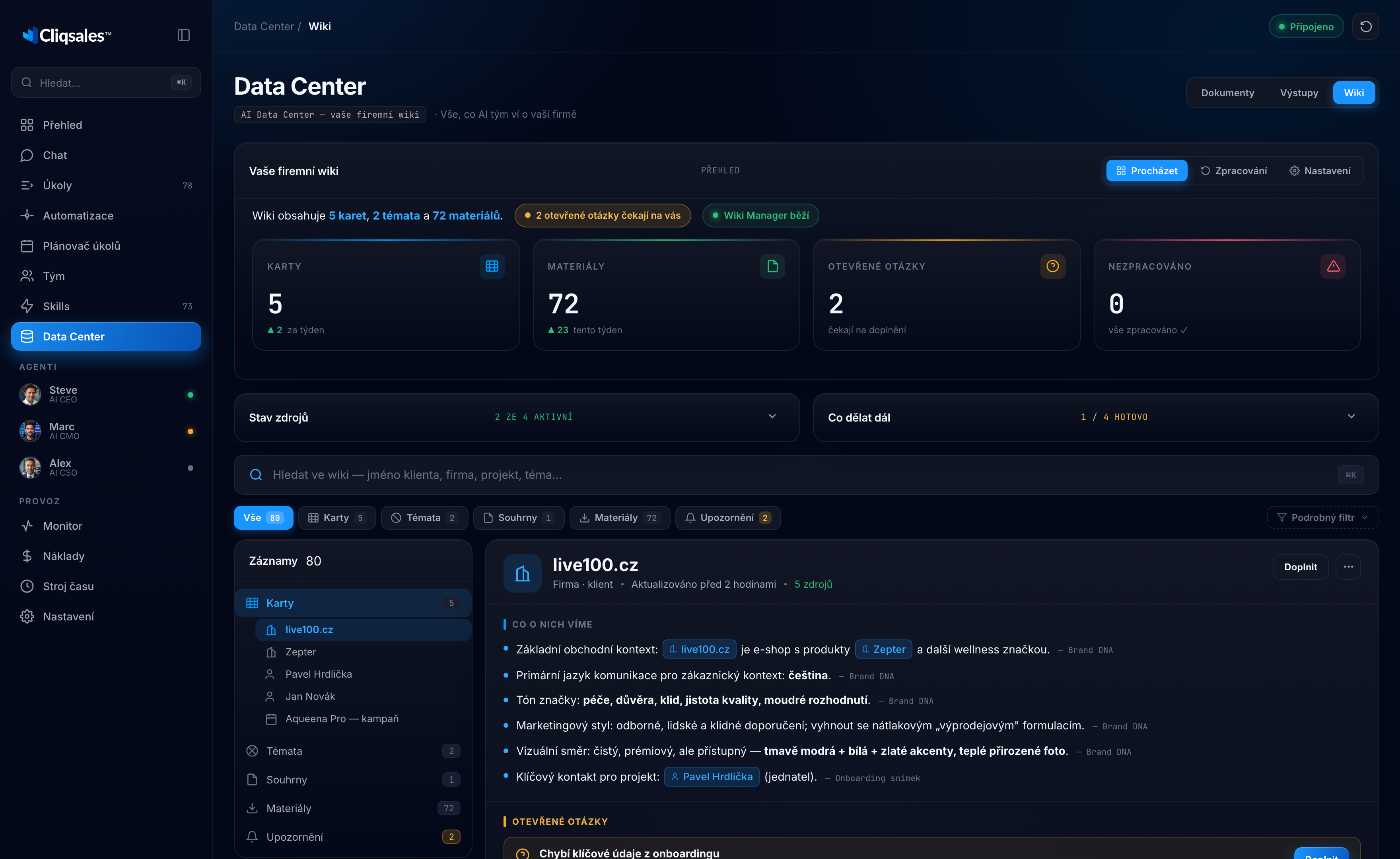1400x859 pixels.
Task: Open Plánovač úkolů in the sidebar
Action: point(106,246)
